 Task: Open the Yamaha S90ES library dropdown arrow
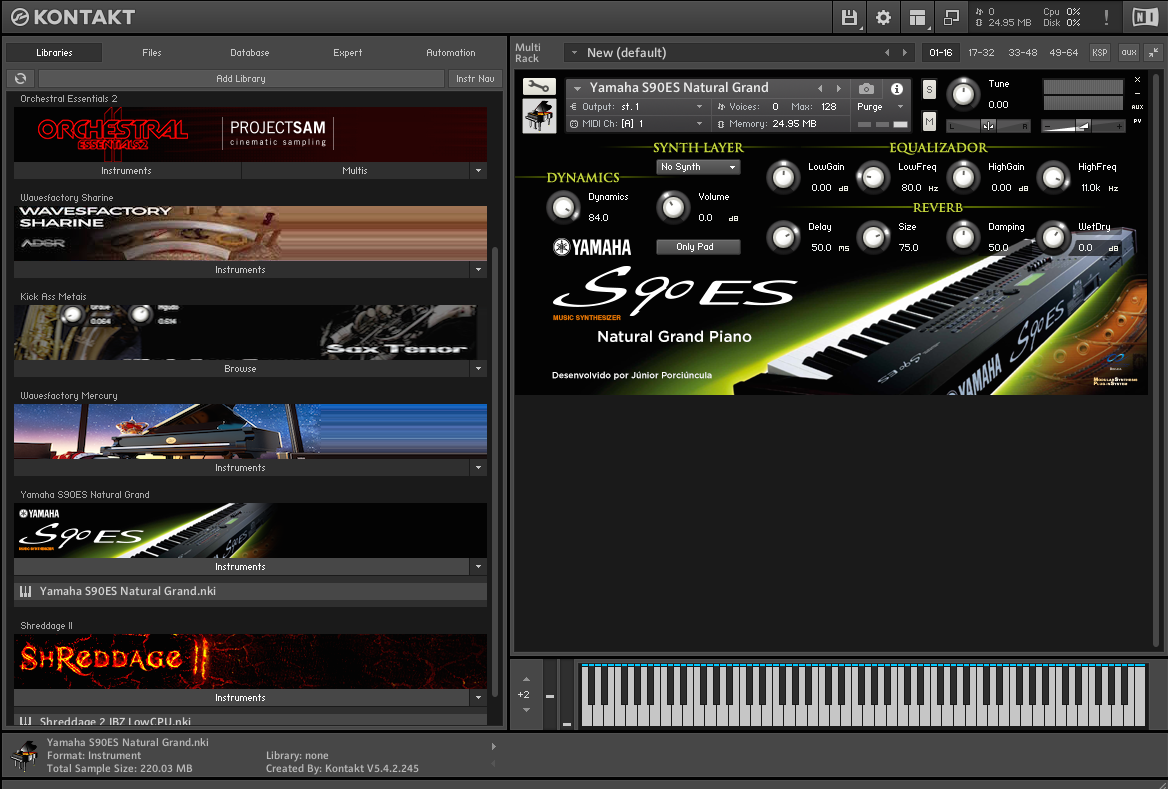(478, 567)
